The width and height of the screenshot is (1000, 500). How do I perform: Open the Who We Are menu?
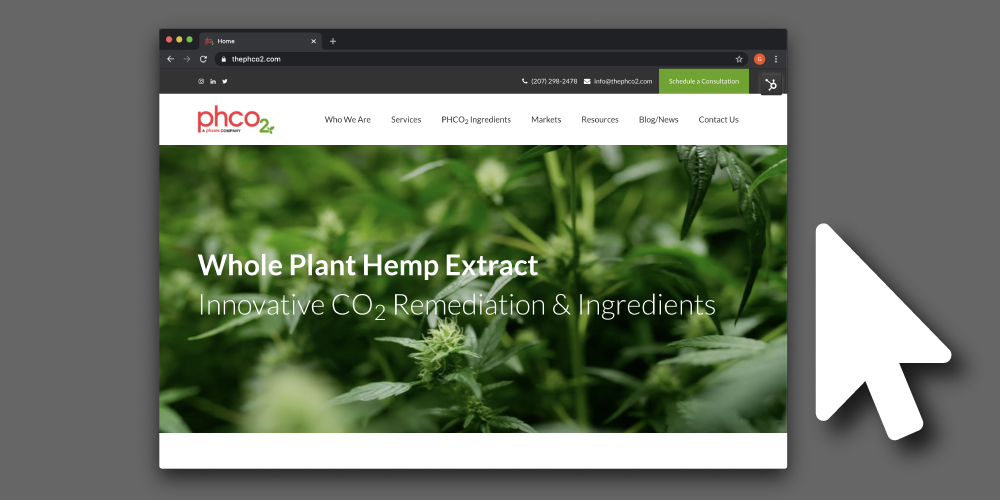[x=348, y=120]
